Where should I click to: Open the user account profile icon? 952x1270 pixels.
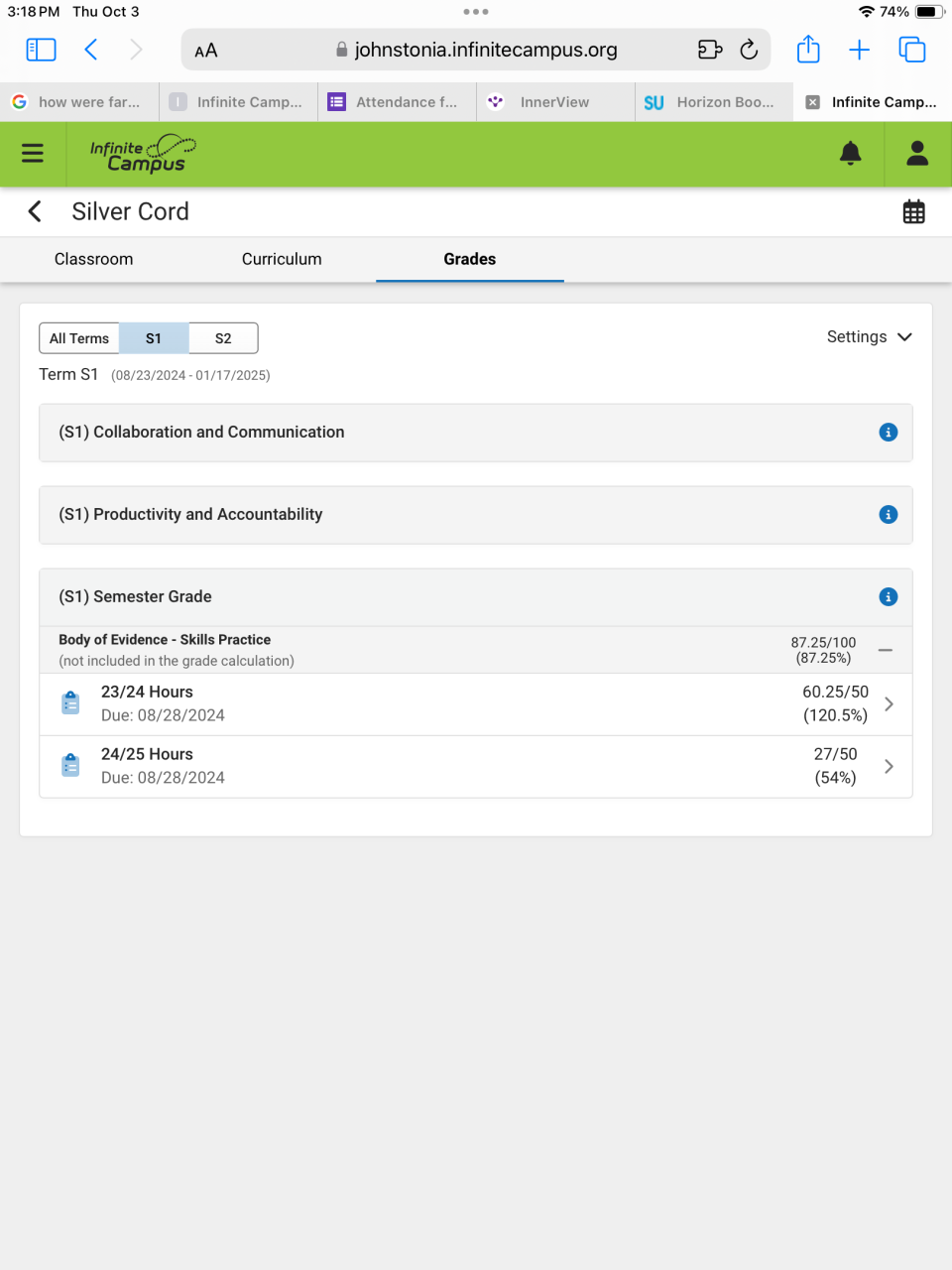[918, 153]
